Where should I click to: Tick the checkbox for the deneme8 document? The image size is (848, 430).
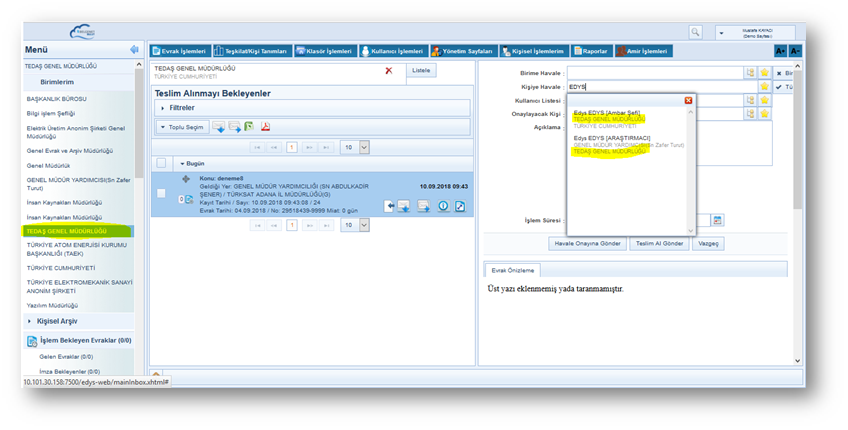162,193
